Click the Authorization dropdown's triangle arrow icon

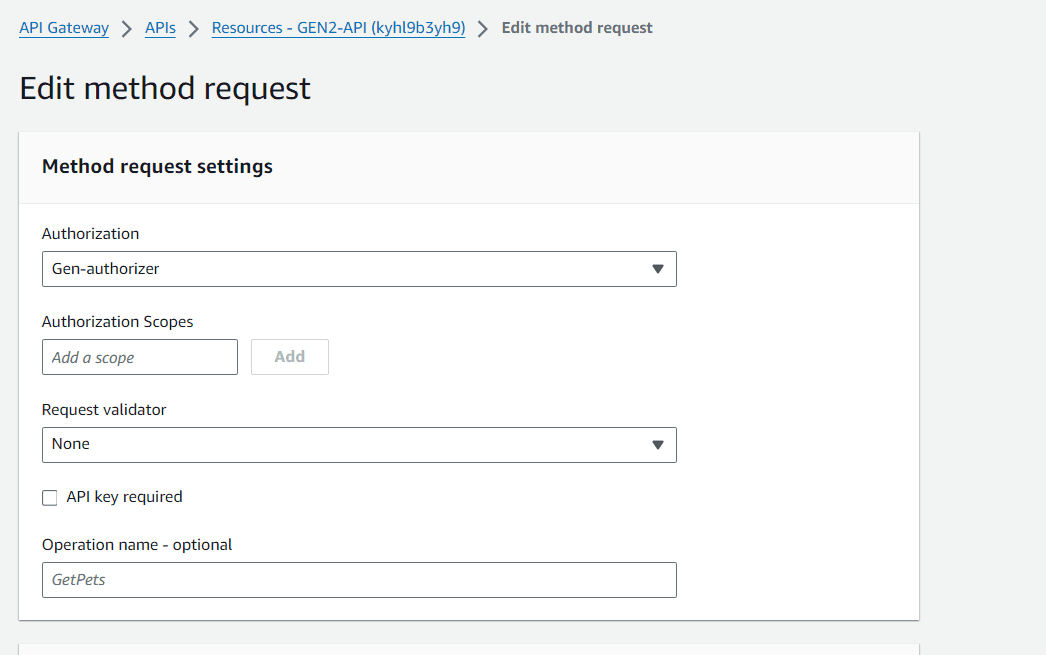coord(658,269)
